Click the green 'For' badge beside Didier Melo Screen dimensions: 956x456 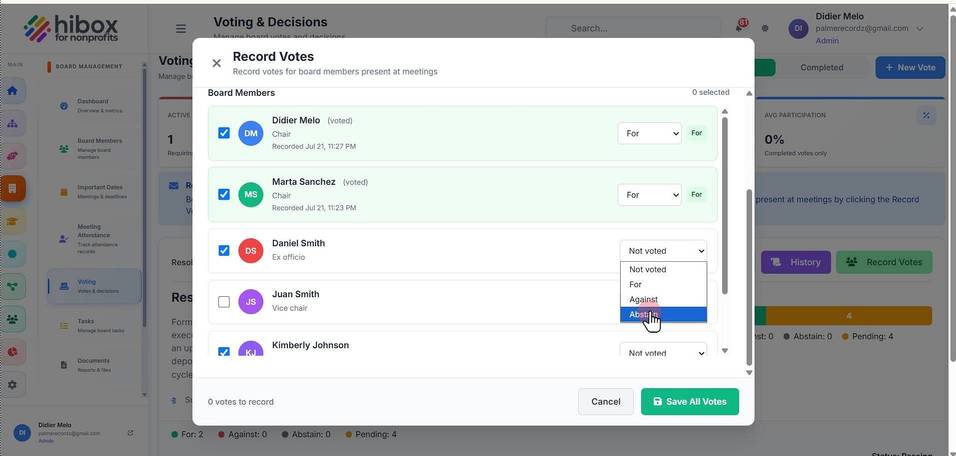point(697,133)
